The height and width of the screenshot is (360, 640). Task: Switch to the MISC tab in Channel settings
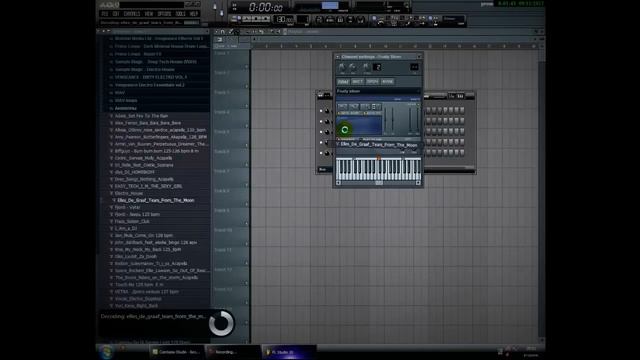coord(372,82)
